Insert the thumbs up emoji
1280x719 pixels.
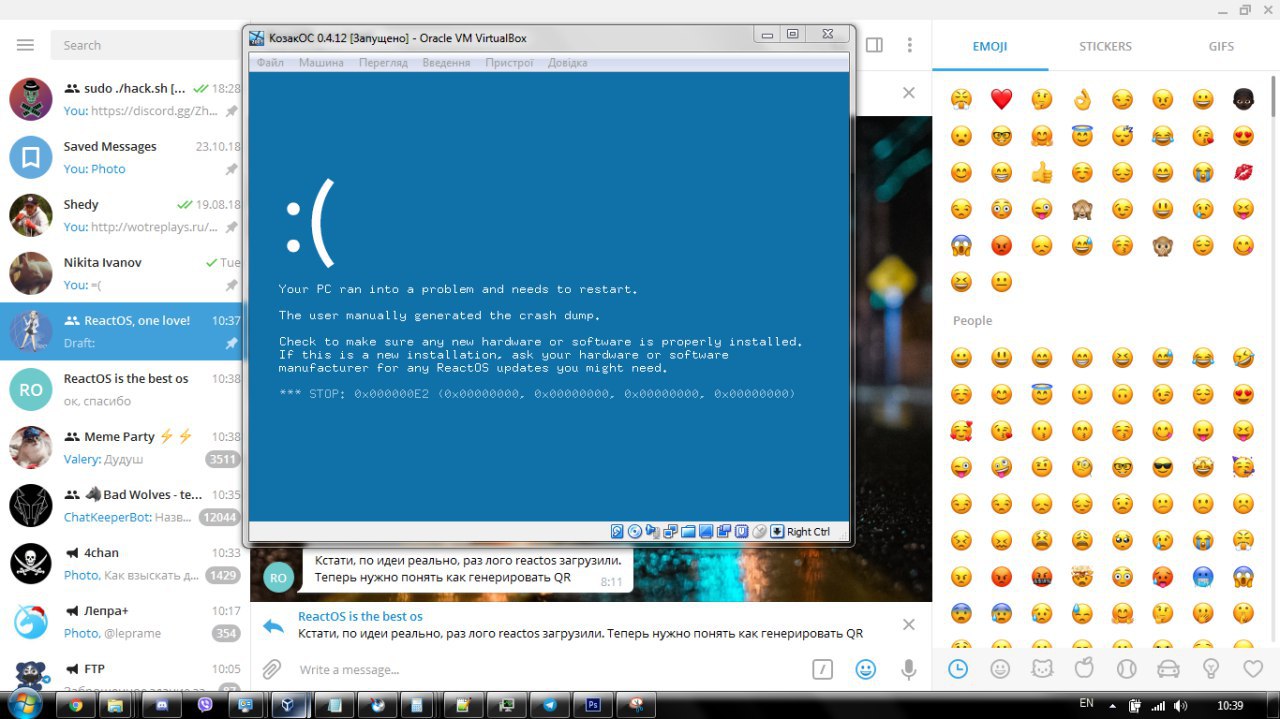click(1042, 172)
